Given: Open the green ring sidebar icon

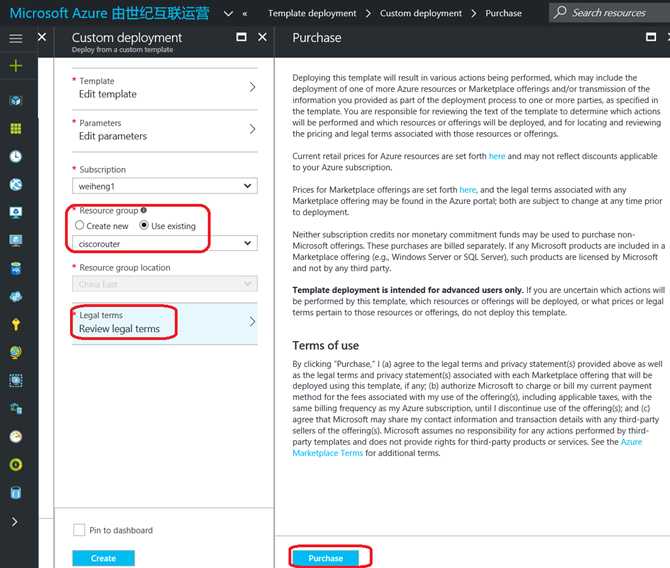Looking at the screenshot, I should click(x=16, y=465).
